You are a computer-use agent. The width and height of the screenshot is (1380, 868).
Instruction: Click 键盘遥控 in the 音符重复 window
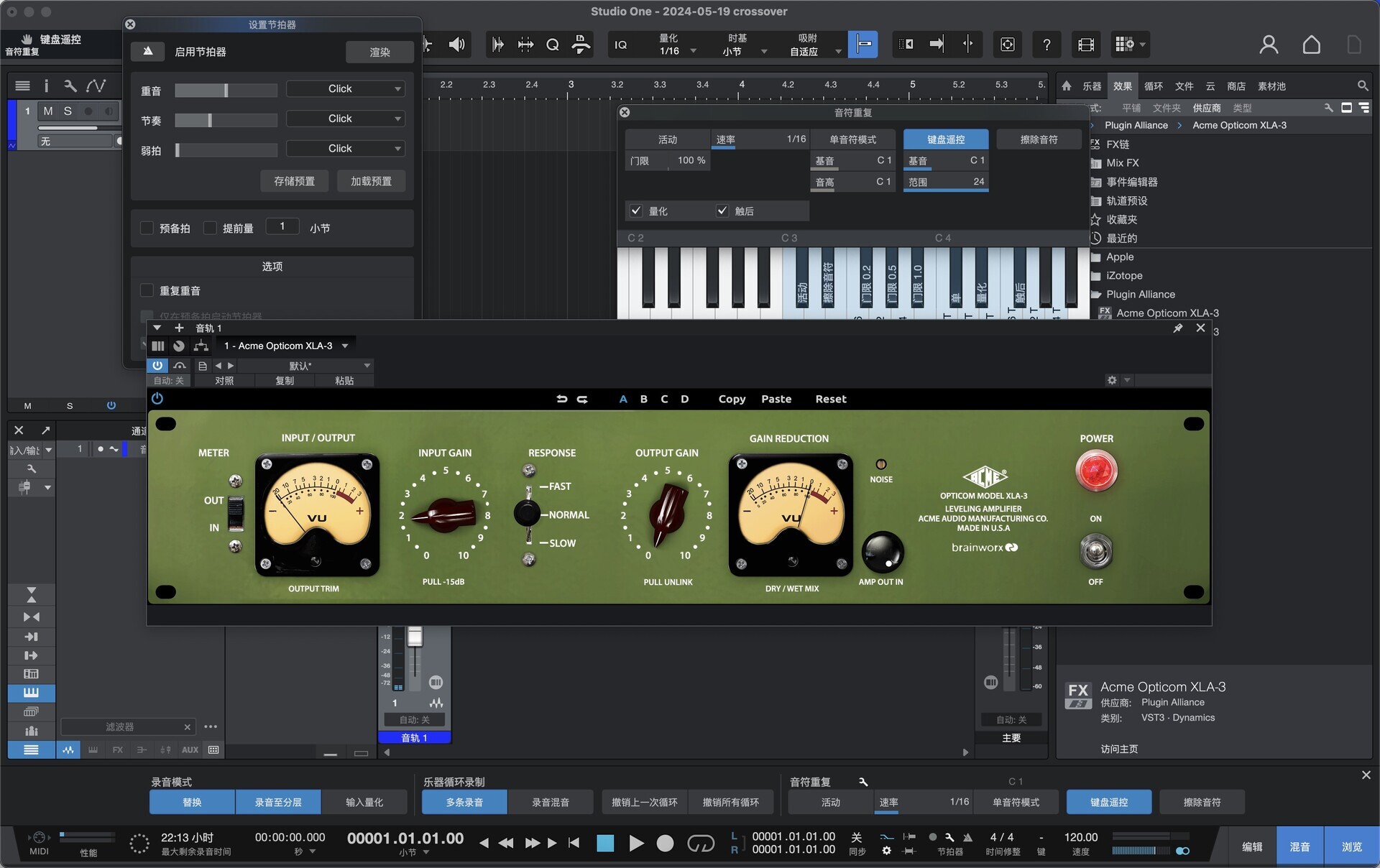[x=946, y=139]
